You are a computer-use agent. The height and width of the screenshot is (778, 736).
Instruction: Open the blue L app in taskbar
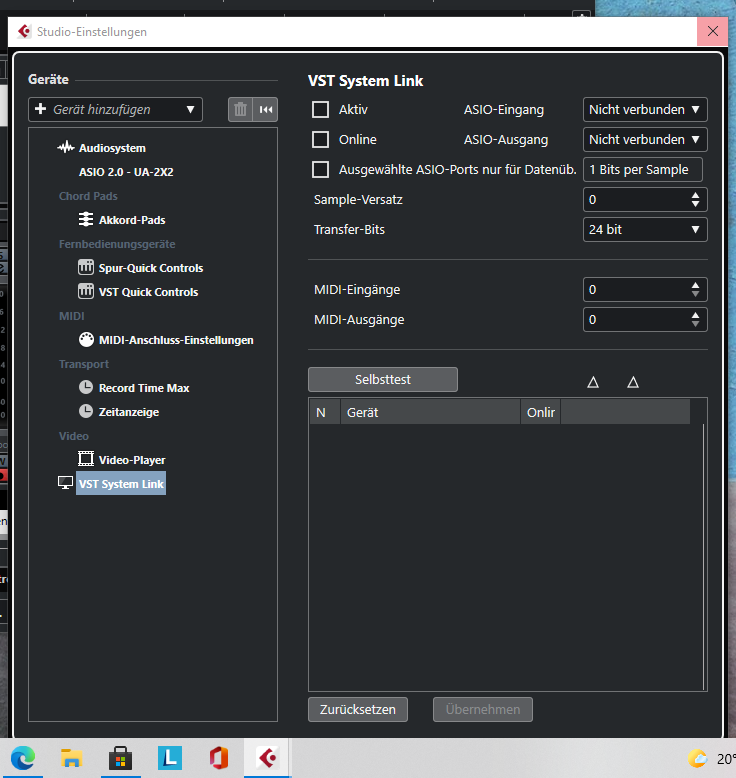[170, 758]
